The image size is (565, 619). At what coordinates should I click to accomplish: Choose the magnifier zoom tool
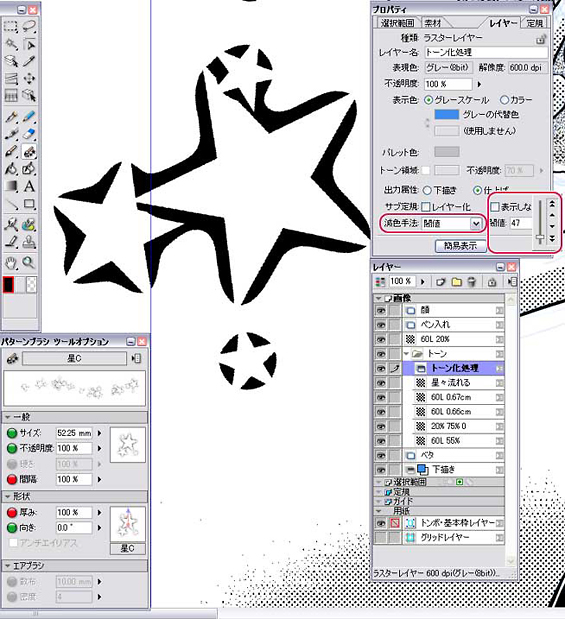tap(29, 263)
